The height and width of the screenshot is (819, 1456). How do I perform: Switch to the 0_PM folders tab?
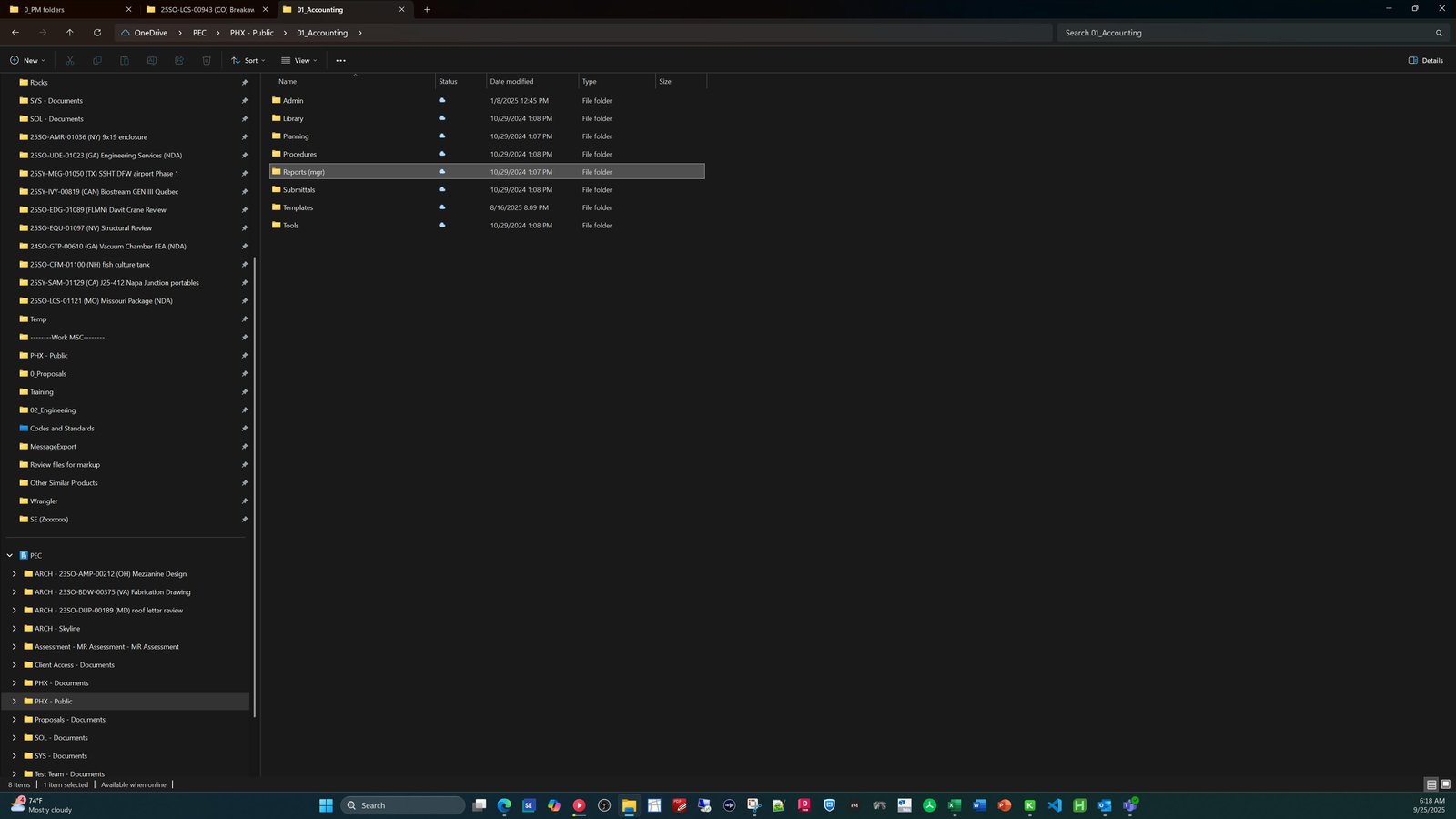click(69, 9)
